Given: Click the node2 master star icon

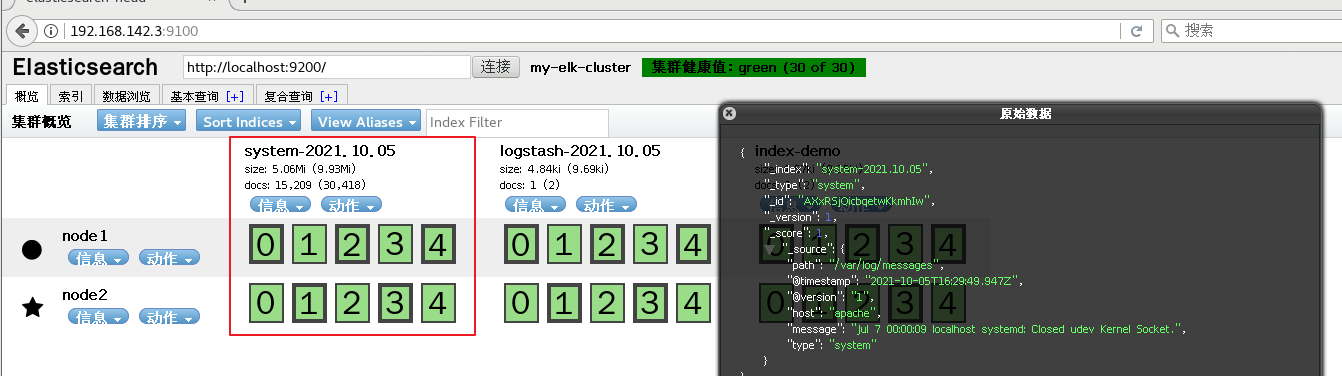Looking at the screenshot, I should click(x=32, y=308).
